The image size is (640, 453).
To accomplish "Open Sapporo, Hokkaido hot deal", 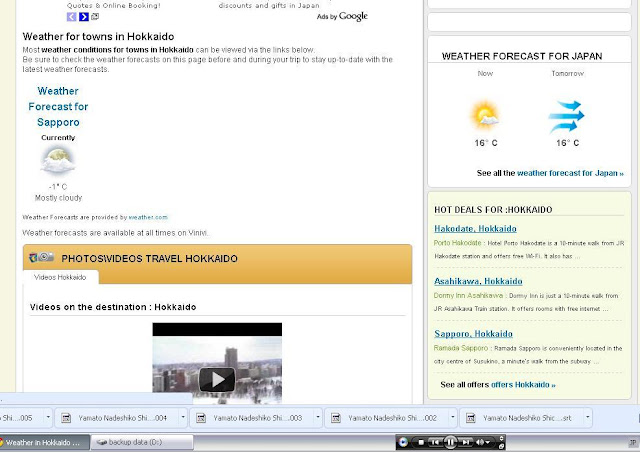I will [473, 334].
